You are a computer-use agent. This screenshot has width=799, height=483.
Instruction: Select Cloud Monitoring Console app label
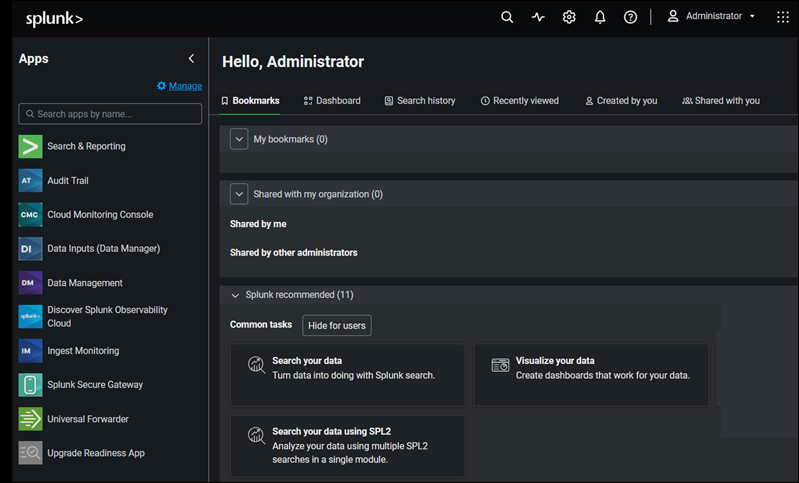100,214
